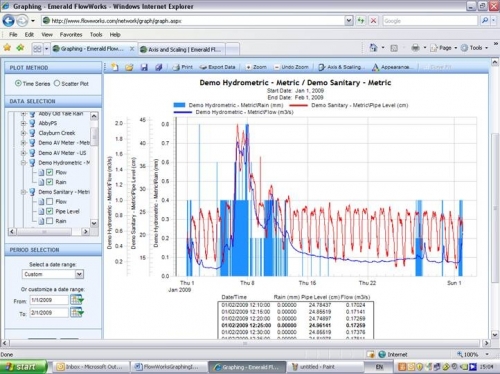
Task: Click the Save As icon beside the floppy
Action: pos(158,67)
